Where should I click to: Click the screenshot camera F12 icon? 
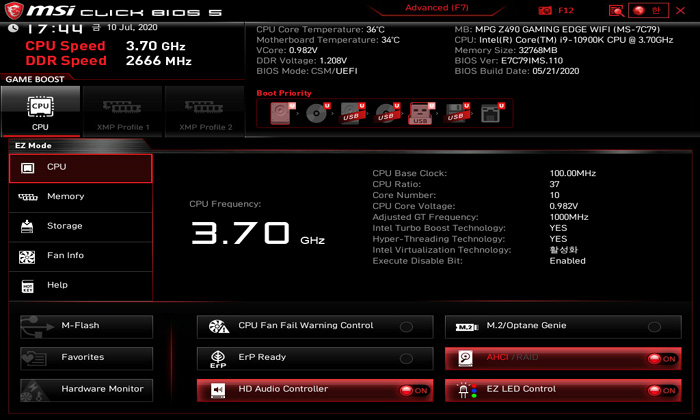point(545,10)
